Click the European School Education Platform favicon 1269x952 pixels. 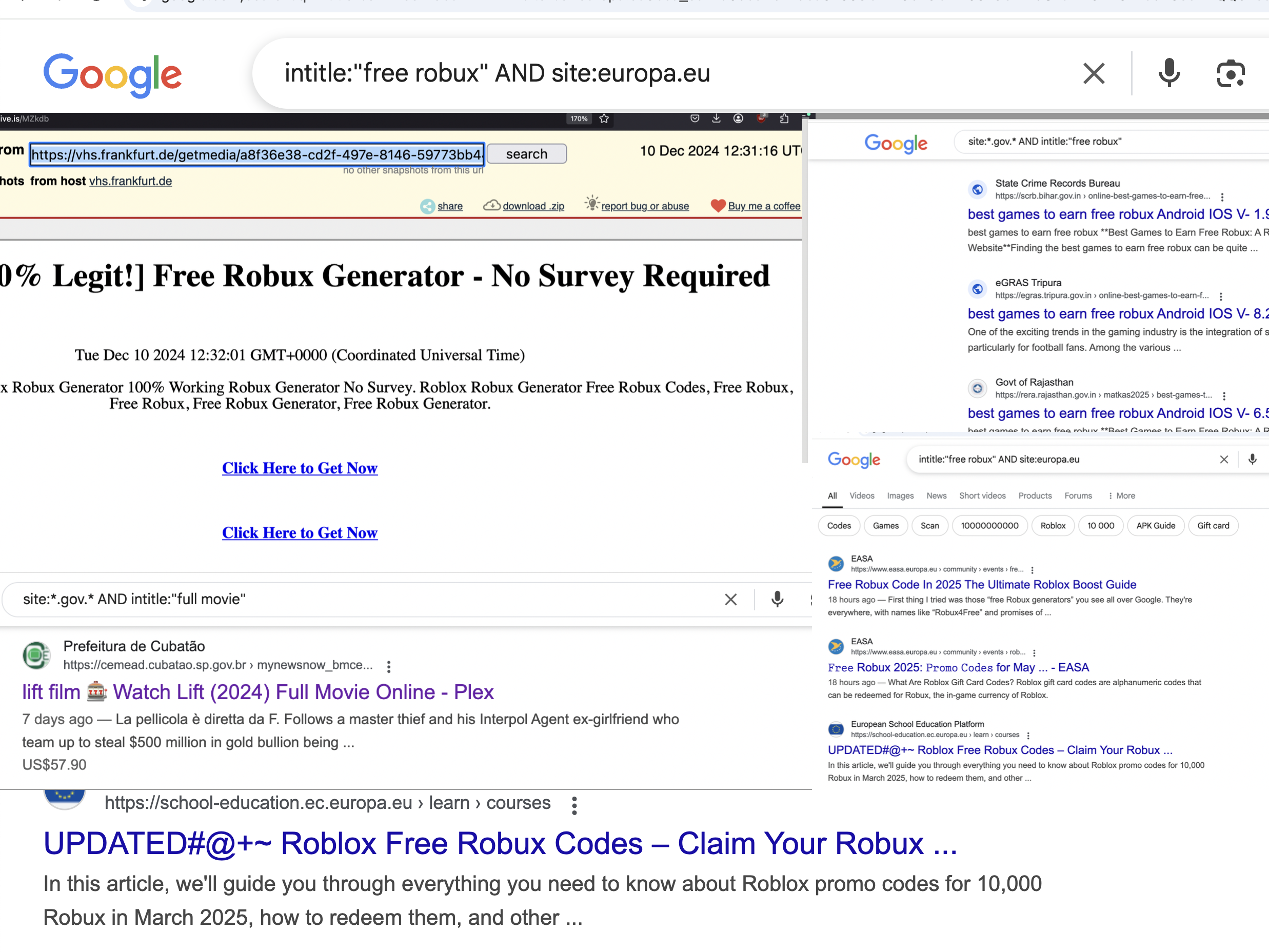click(x=836, y=729)
